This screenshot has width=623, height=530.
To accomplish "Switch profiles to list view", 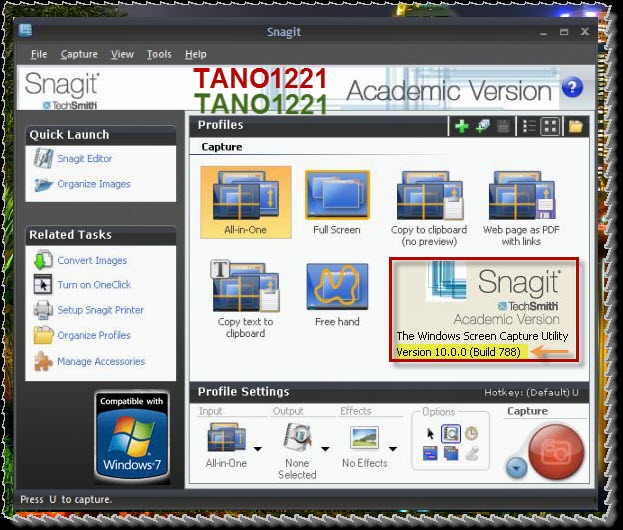I will point(529,127).
